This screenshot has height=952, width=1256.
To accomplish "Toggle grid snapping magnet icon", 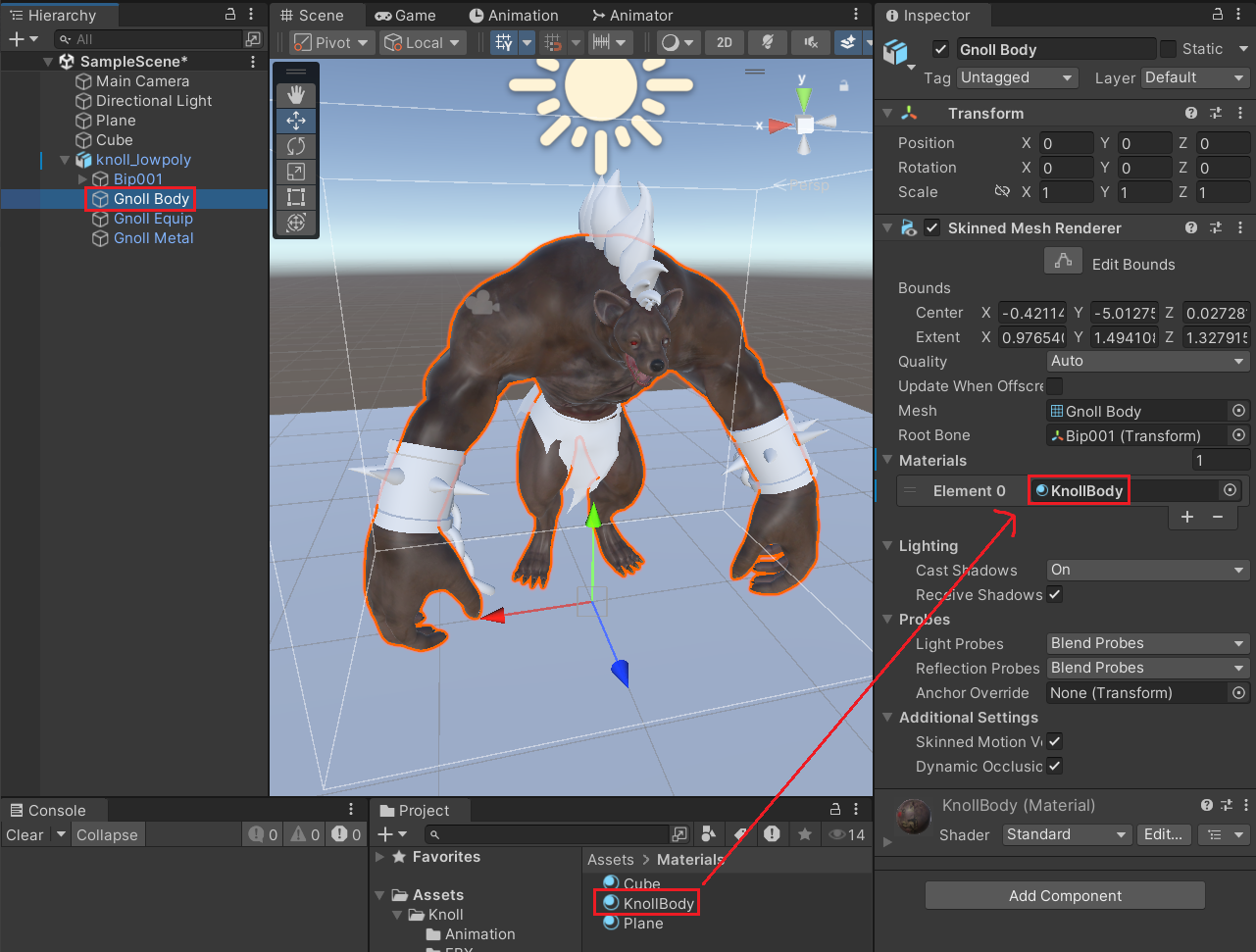I will point(553,42).
